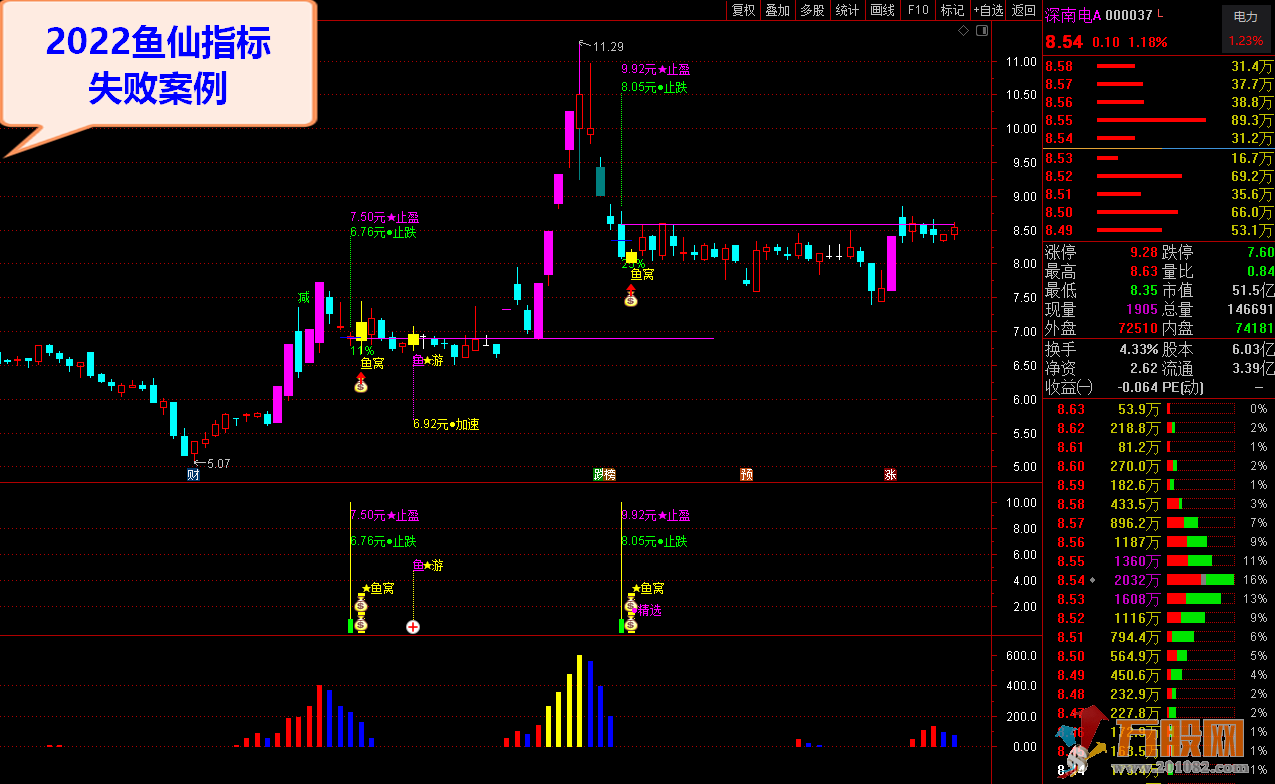Click the diamond icon above the chart
The image size is (1275, 784).
963,31
